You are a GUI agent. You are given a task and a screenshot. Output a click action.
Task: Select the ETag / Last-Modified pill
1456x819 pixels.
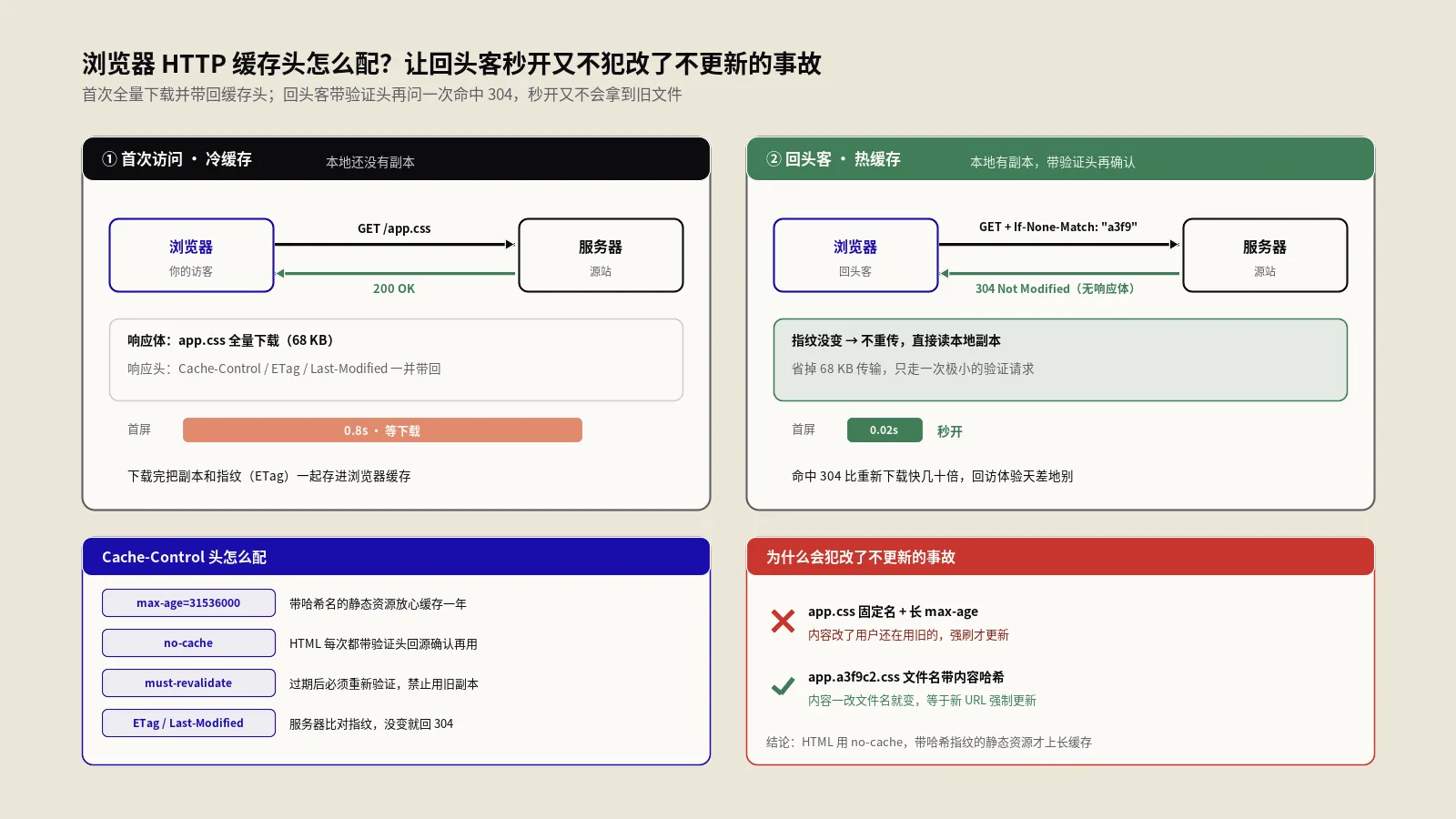188,723
